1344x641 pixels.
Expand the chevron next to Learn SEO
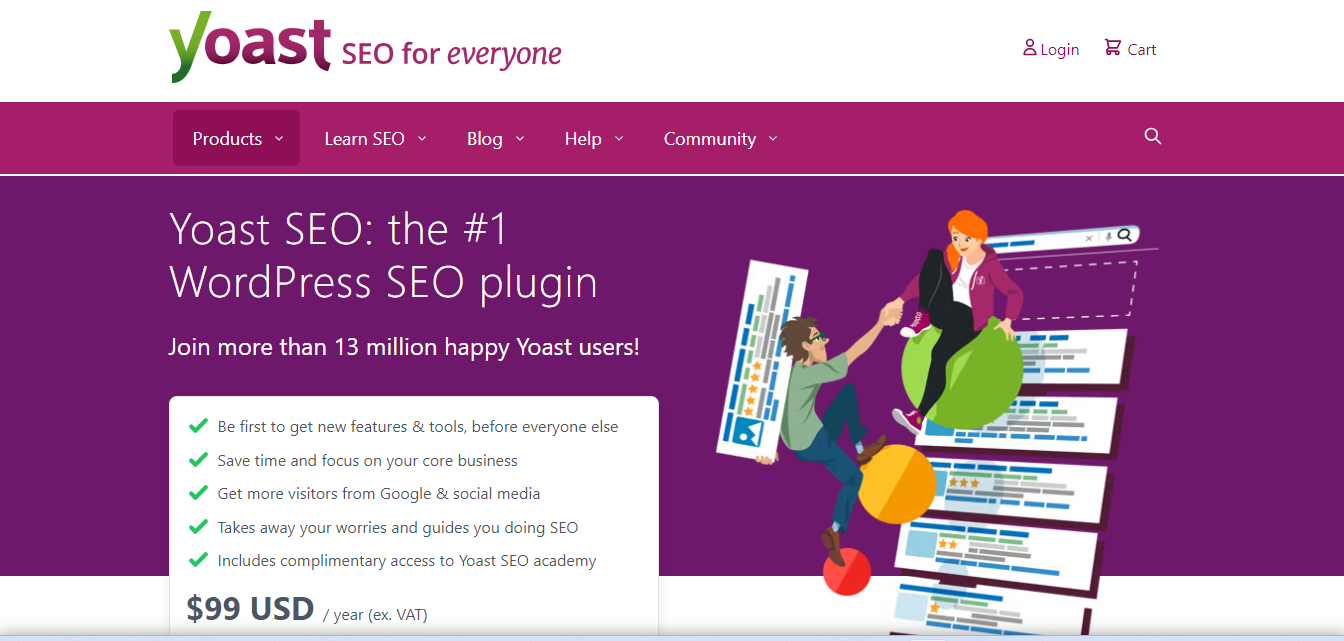pos(422,139)
